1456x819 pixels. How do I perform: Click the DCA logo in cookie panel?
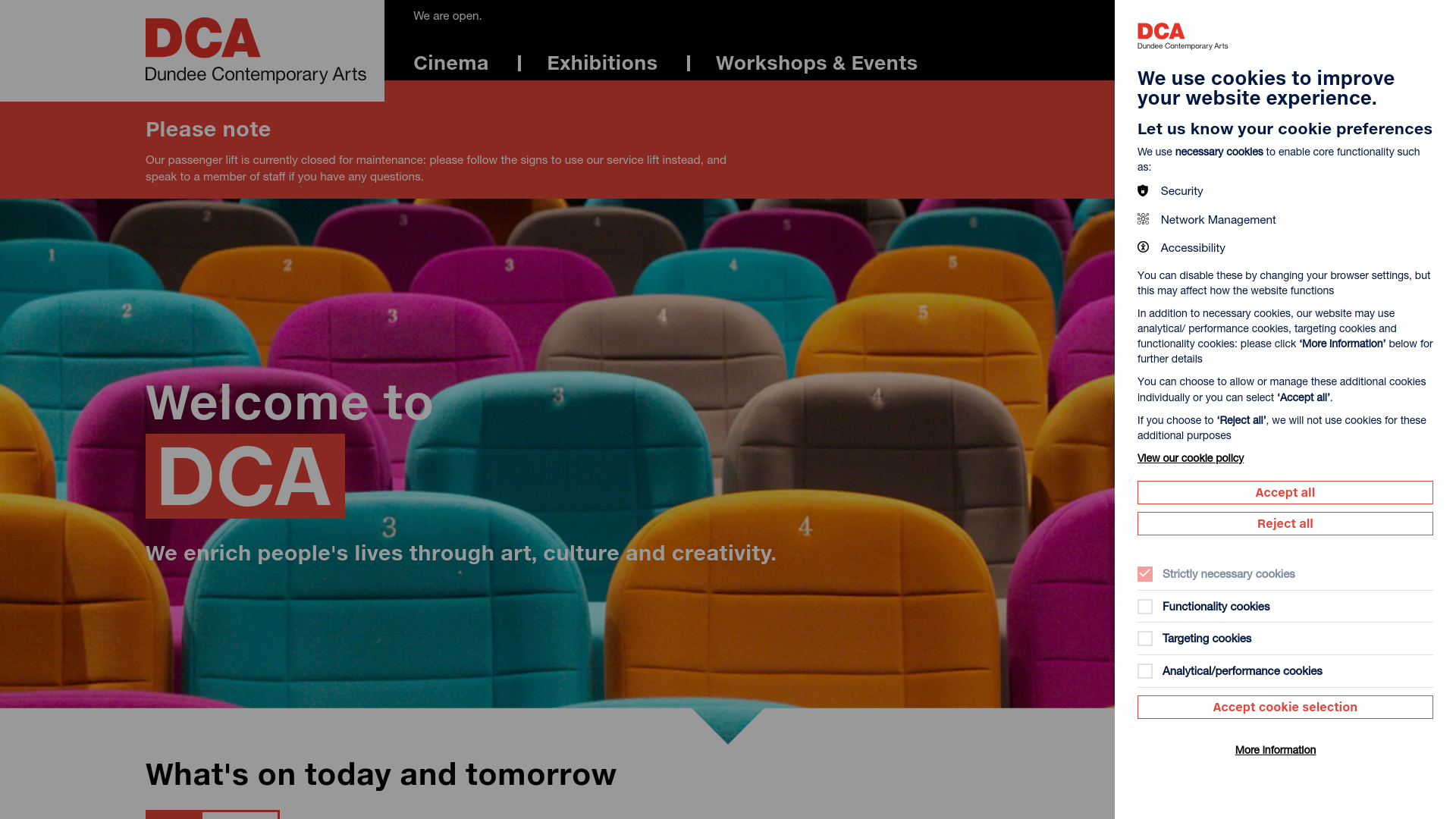tap(1182, 36)
